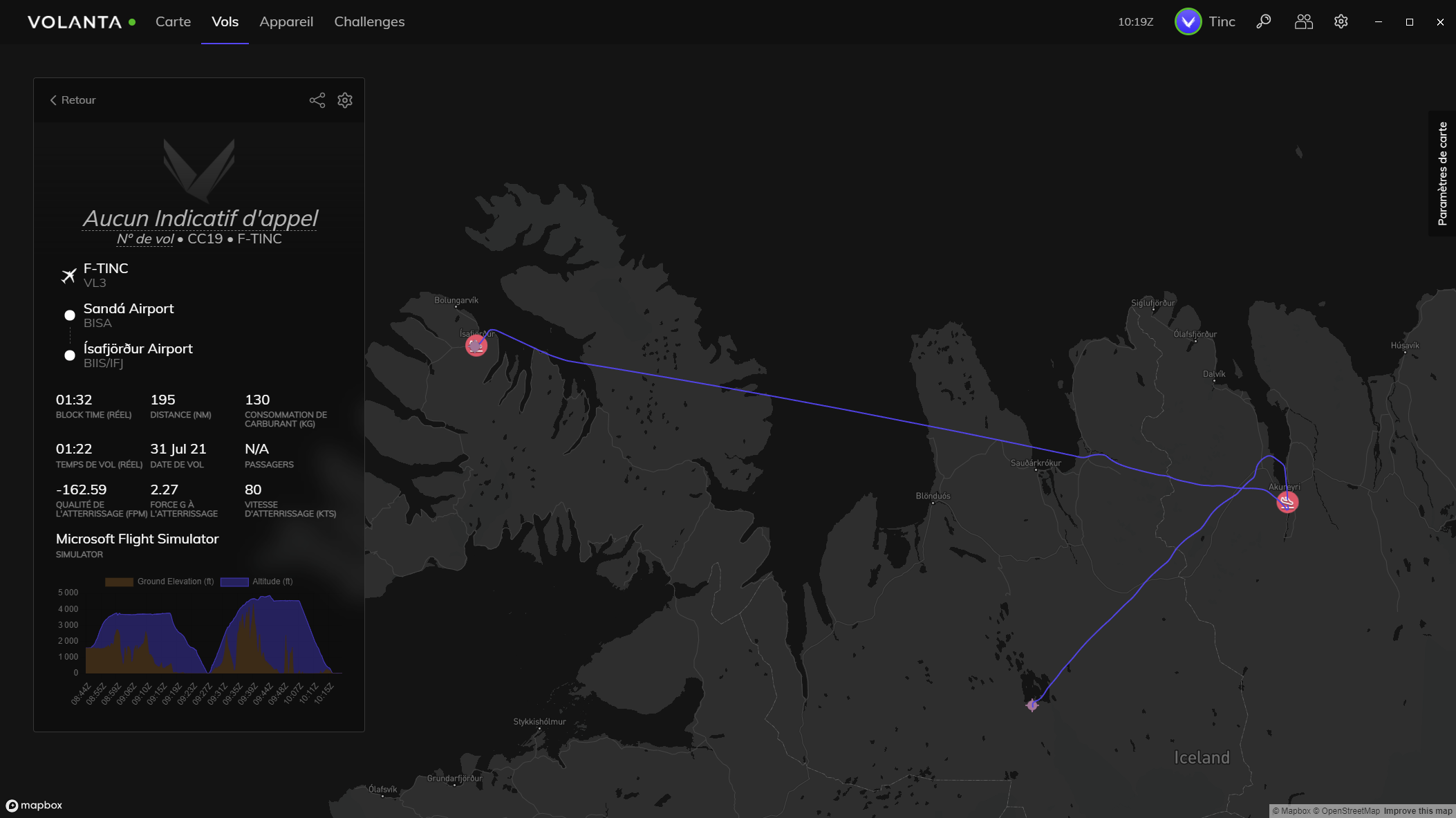
Task: Toggle Ground Elevation chart legend
Action: 160,582
